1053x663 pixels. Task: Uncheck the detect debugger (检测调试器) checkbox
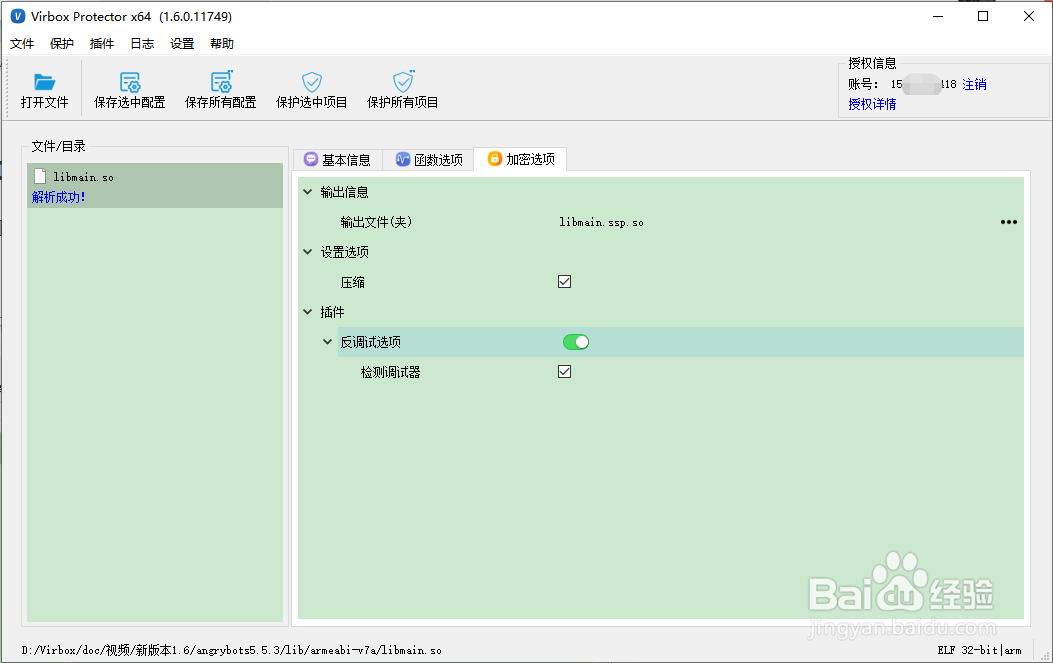pyautogui.click(x=565, y=371)
